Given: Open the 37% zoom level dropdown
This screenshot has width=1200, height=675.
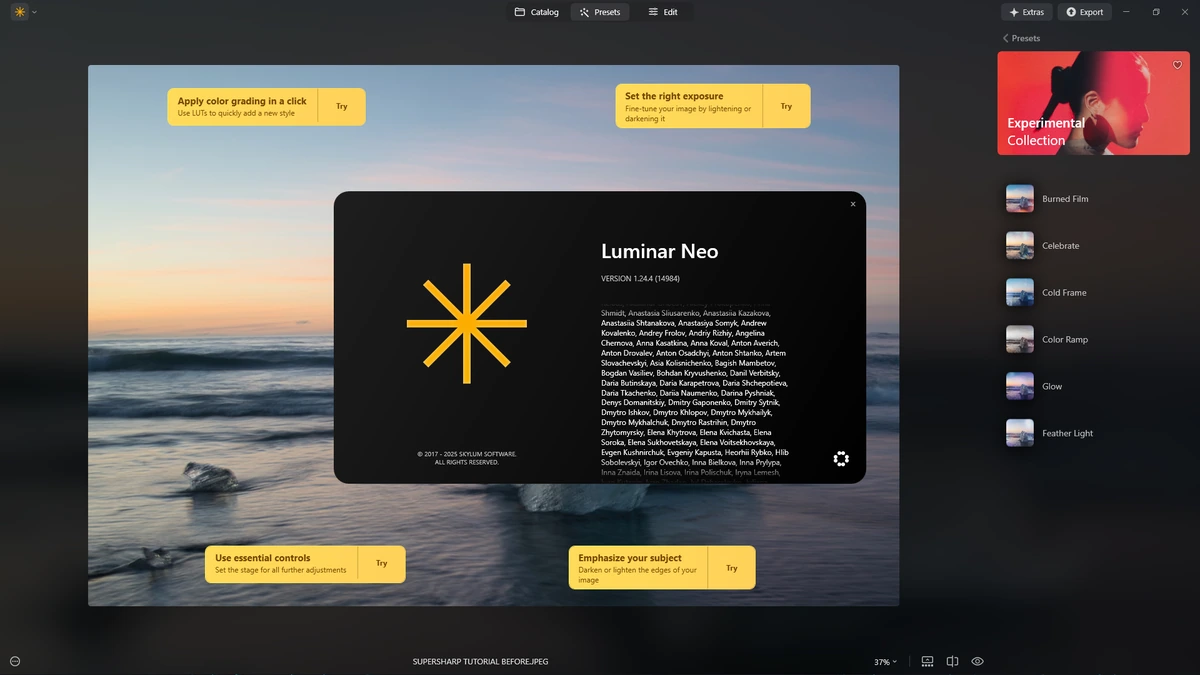Looking at the screenshot, I should pyautogui.click(x=885, y=662).
